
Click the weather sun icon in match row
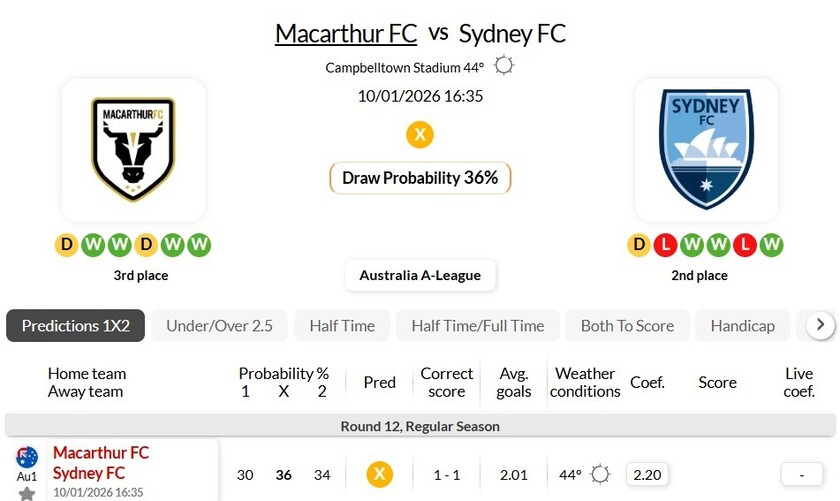tap(600, 474)
